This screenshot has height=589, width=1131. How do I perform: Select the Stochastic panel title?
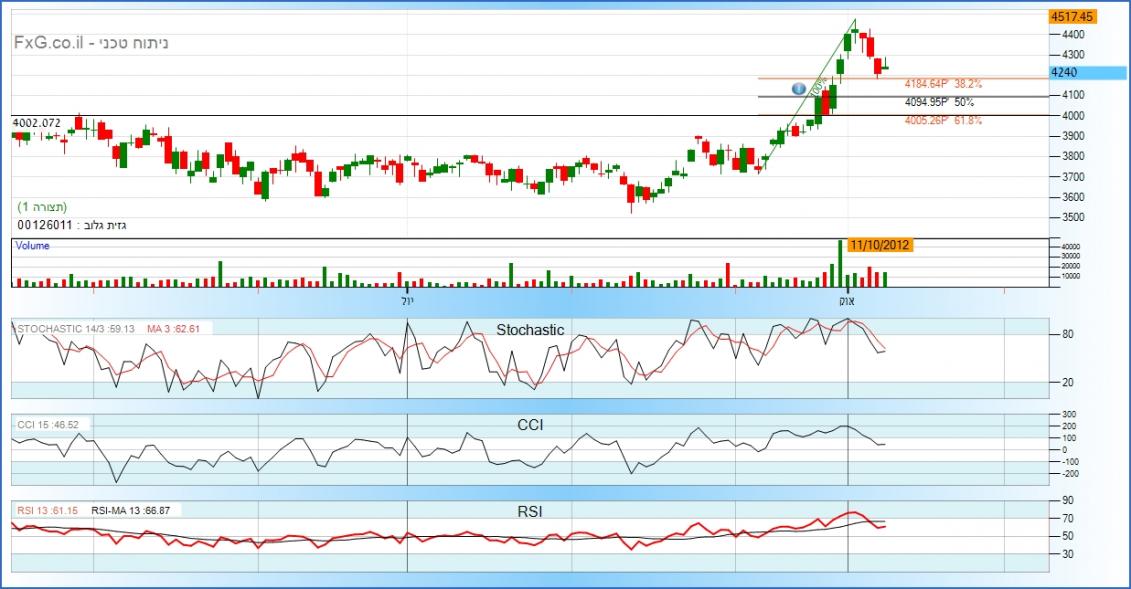pos(530,329)
